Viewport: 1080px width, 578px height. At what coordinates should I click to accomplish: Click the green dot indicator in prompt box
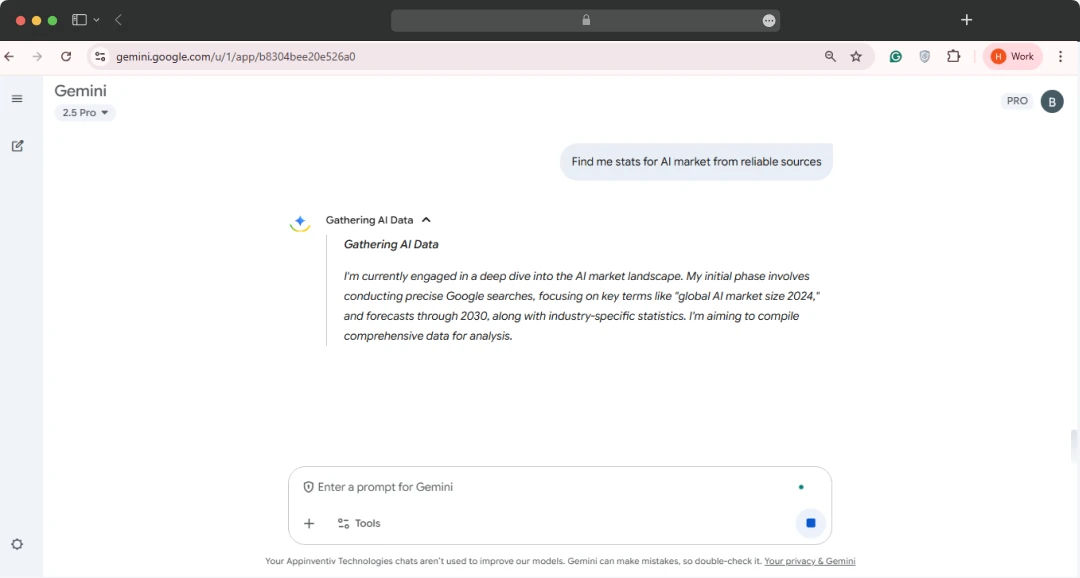click(x=801, y=487)
